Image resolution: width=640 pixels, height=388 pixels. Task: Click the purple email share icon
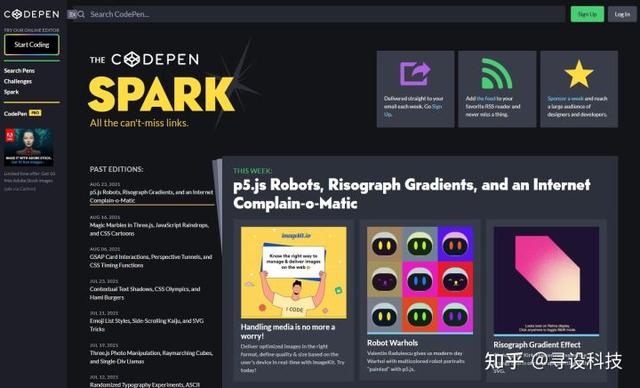click(415, 74)
